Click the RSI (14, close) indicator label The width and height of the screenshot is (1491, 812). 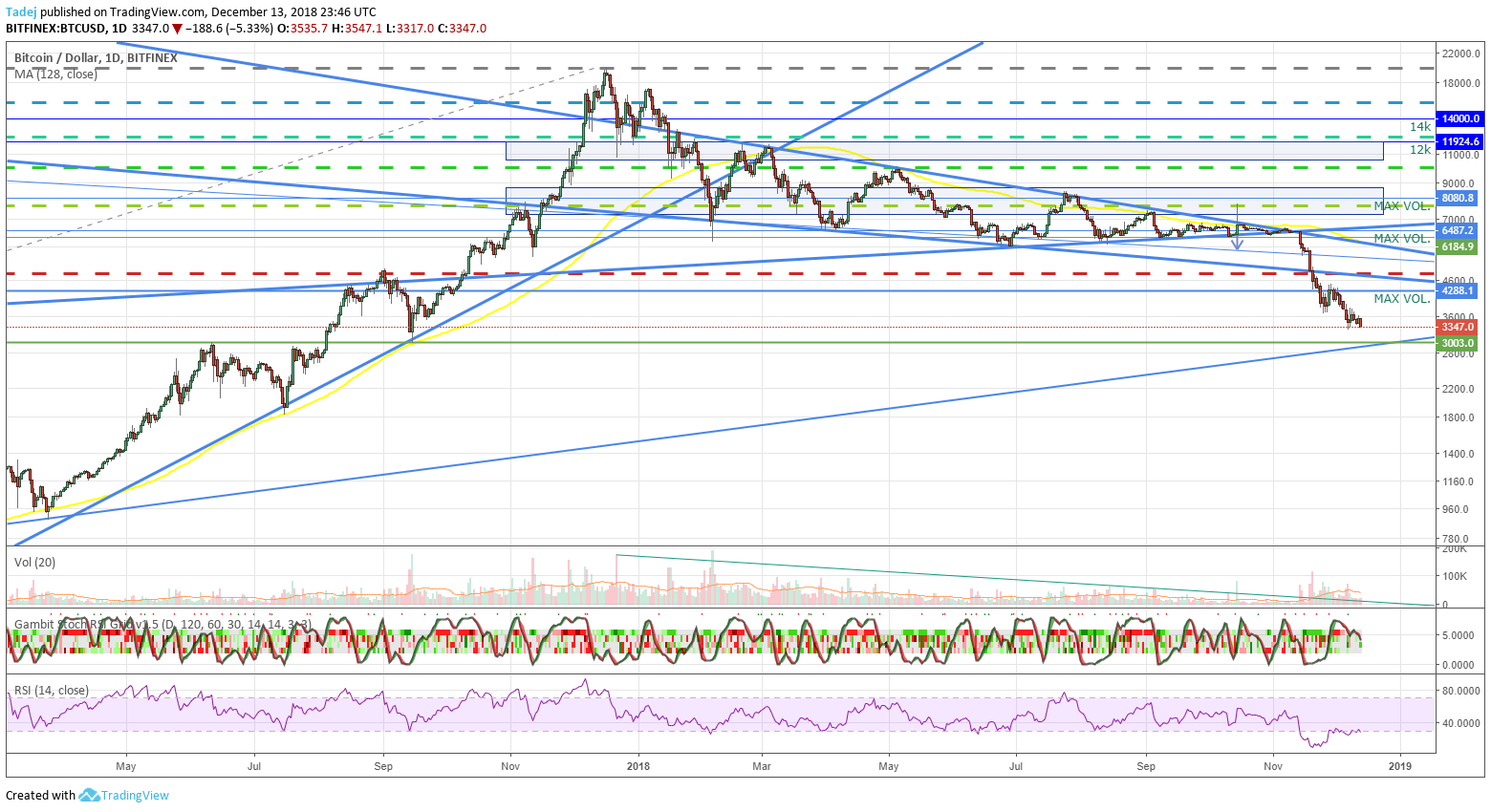point(51,690)
